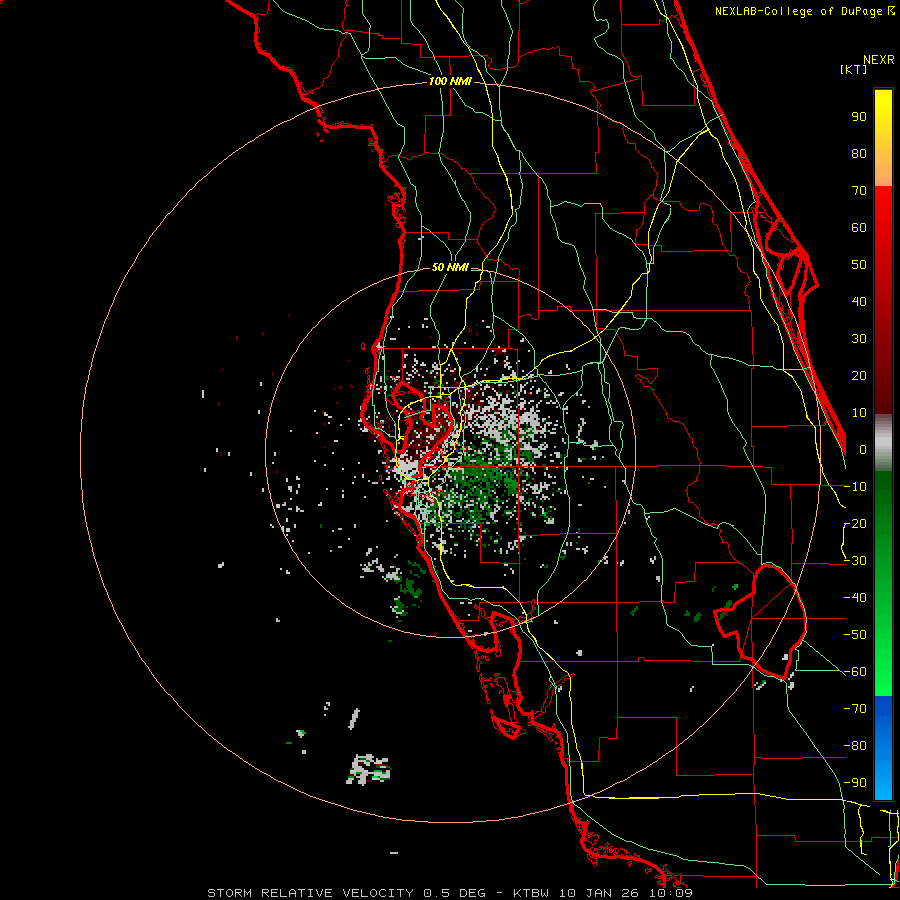This screenshot has height=900, width=900.
Task: Click the positive "20" scale label
Action: 859,376
